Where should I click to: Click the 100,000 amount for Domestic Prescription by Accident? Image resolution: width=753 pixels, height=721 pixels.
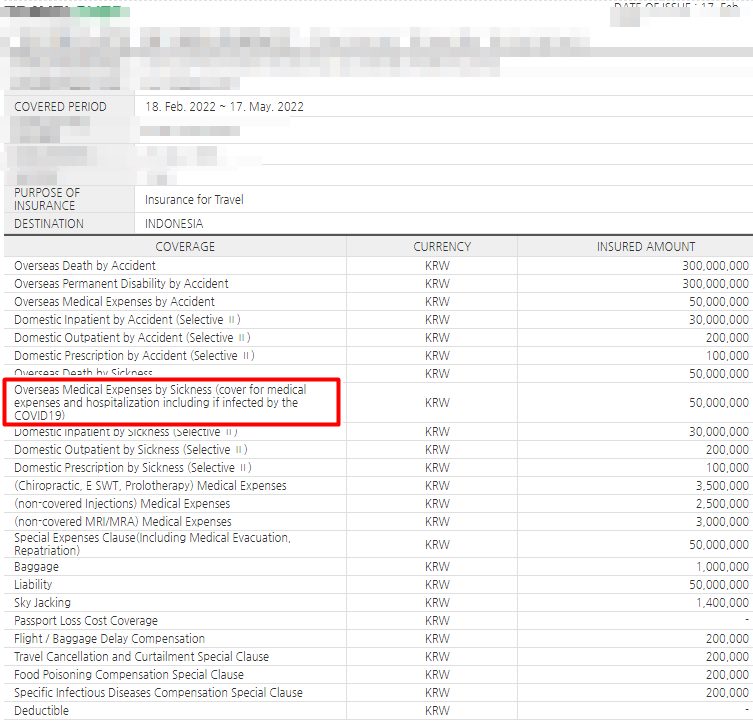tap(727, 355)
